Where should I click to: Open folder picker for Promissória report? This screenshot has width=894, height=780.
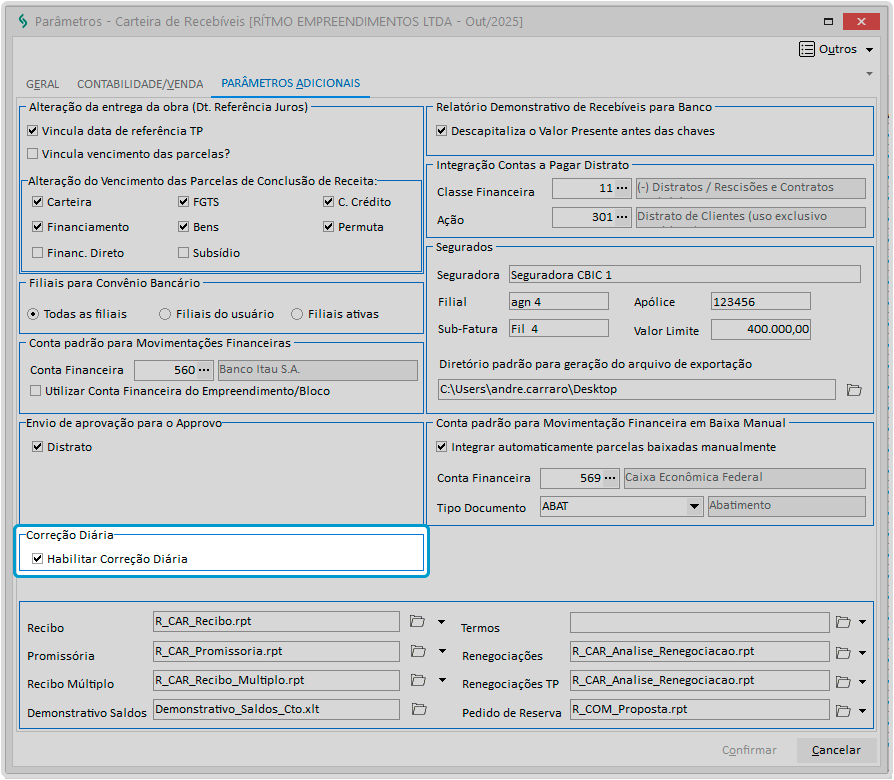(x=417, y=651)
